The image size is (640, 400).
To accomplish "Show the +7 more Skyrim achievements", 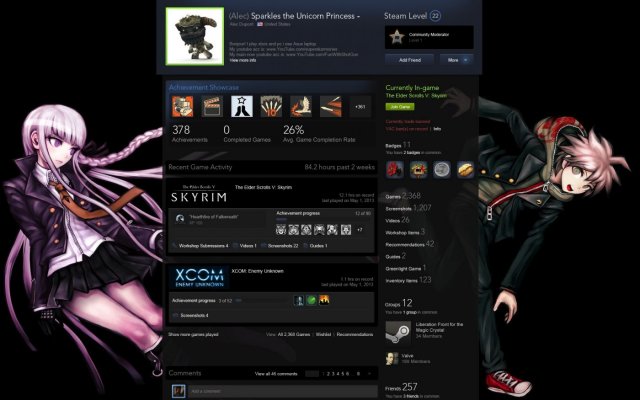I will tap(360, 230).
